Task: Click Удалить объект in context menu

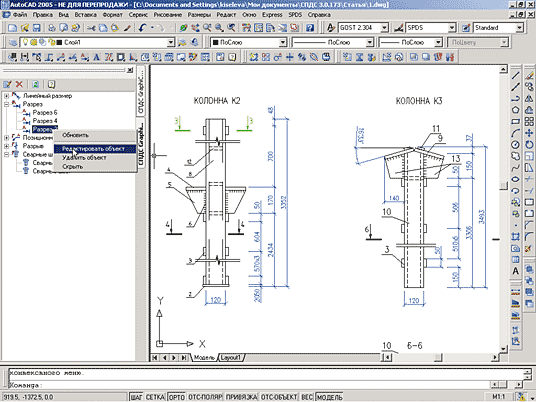Action: click(84, 158)
